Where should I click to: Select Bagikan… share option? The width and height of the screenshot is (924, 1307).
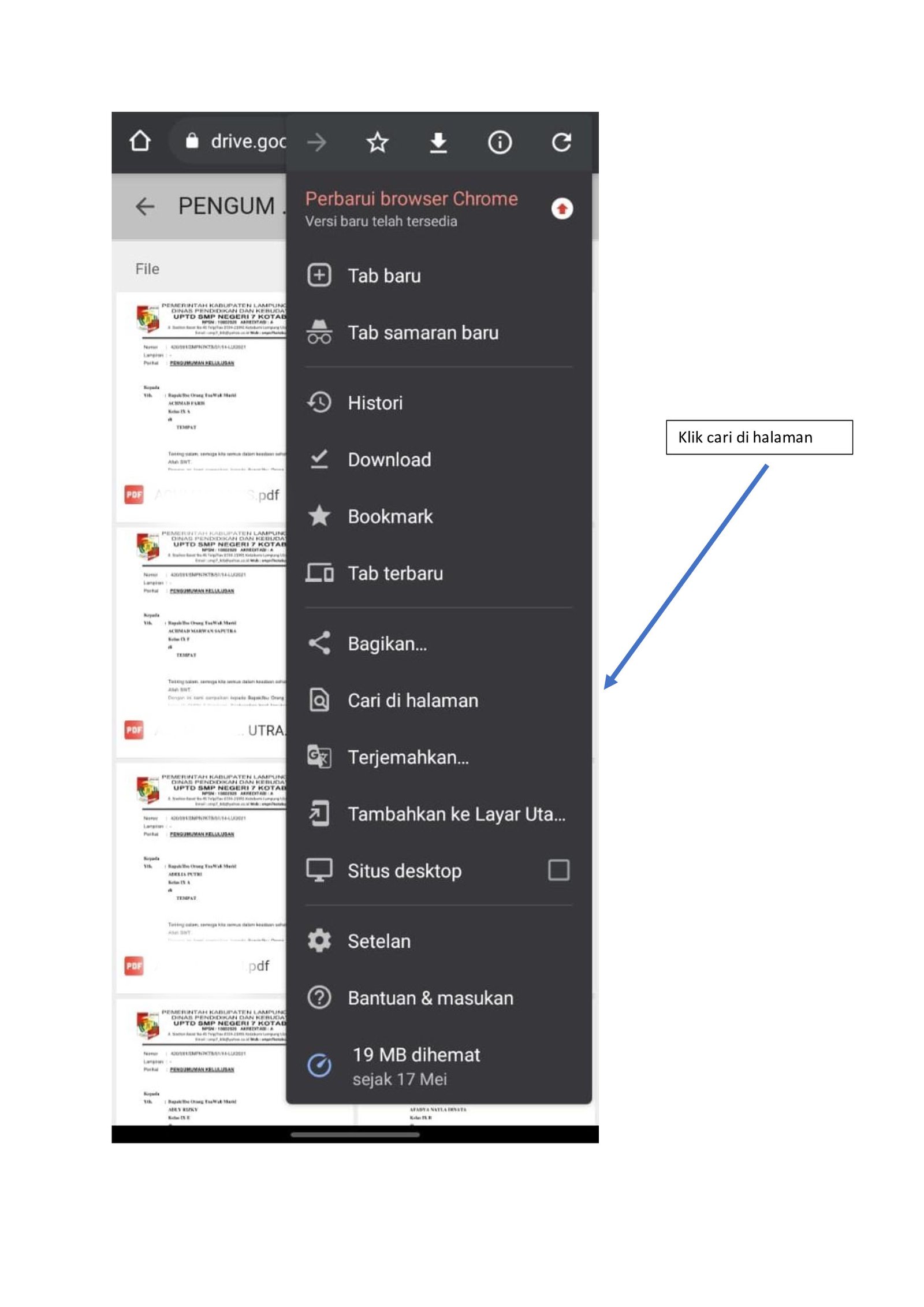pyautogui.click(x=439, y=643)
